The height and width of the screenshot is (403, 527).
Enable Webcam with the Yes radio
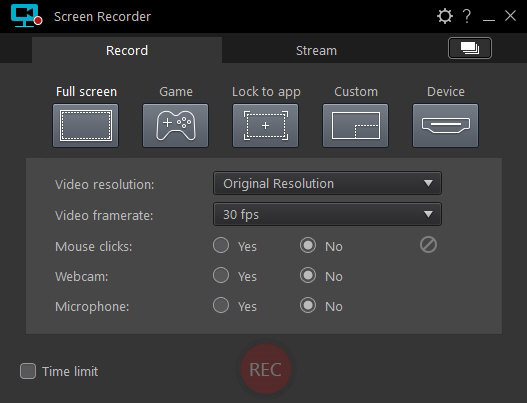click(221, 275)
